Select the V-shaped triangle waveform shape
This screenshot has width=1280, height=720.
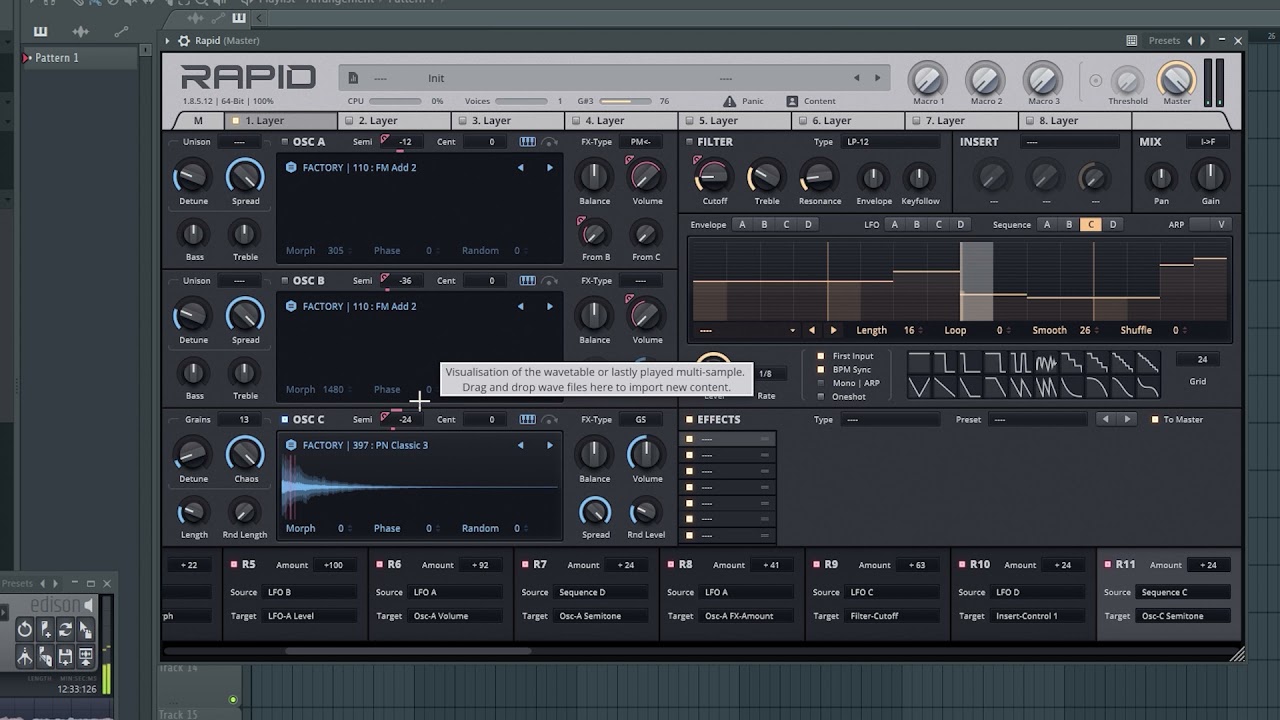918,387
